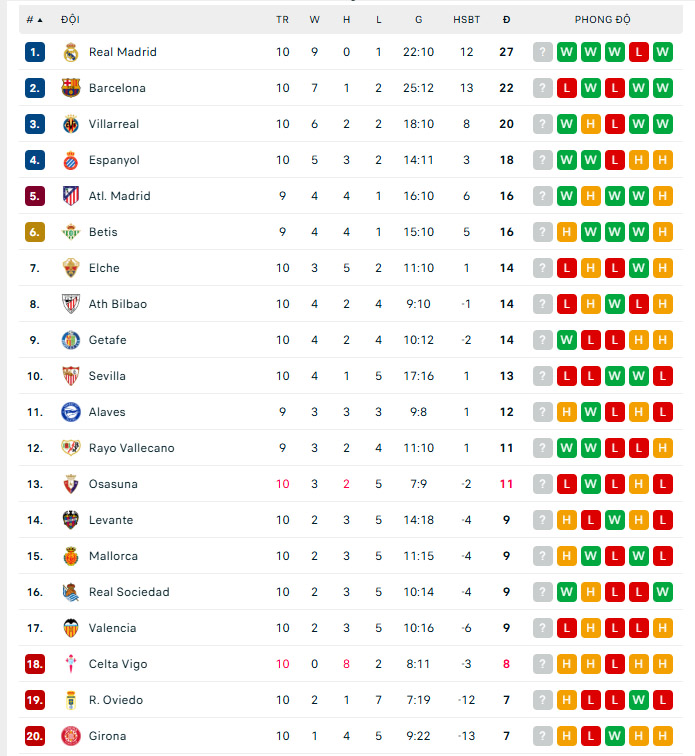The image size is (695, 756).
Task: Open the Rayo Vallecano team link
Action: coord(131,448)
